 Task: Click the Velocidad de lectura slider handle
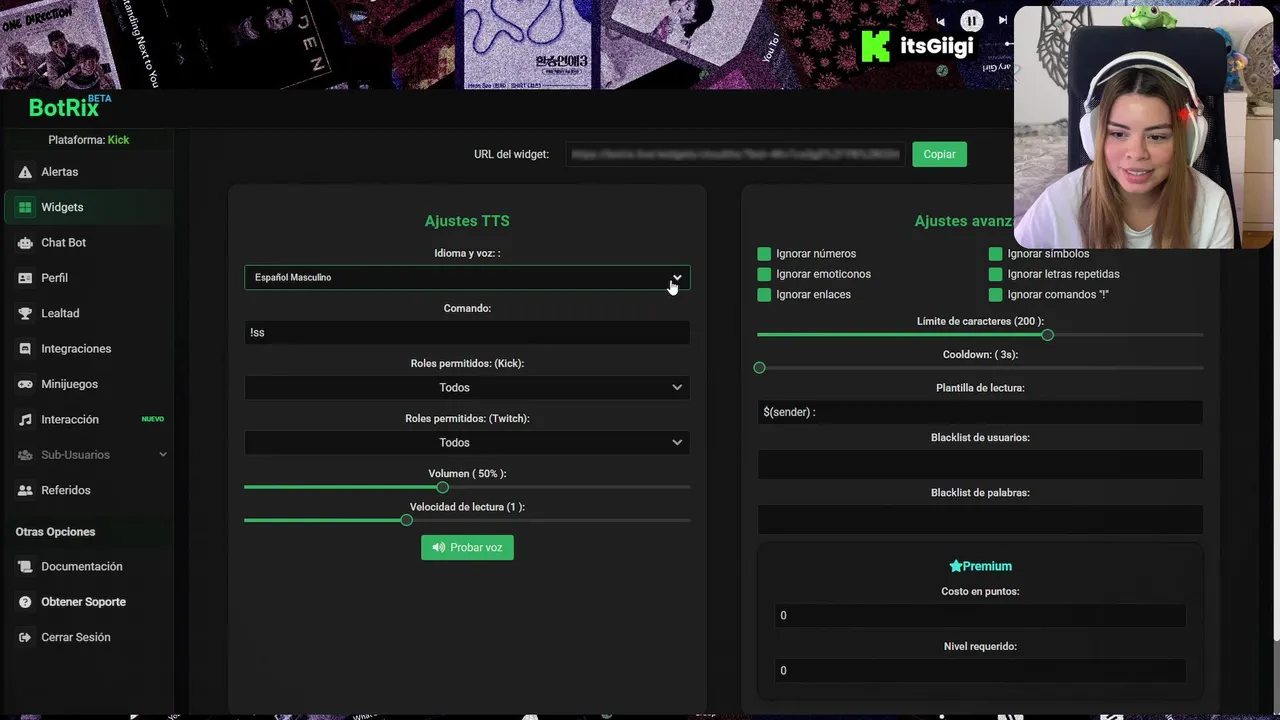(406, 520)
